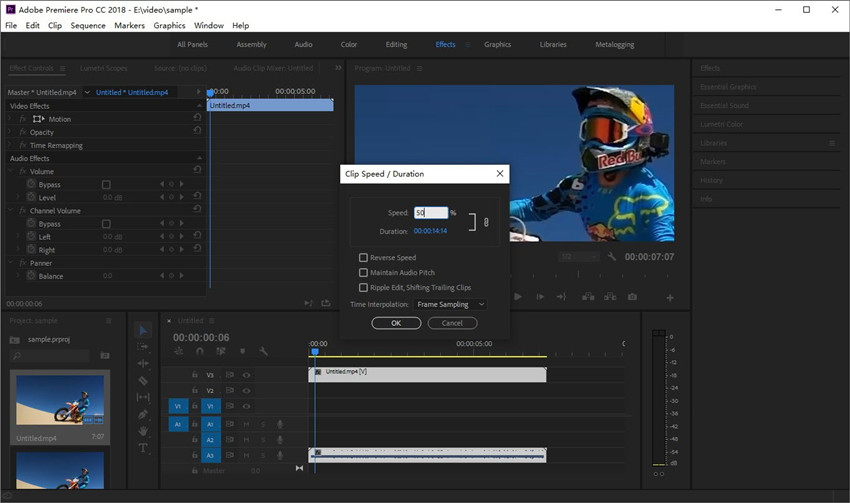
Task: Cancel the Clip Speed / Duration dialog
Action: pos(452,323)
